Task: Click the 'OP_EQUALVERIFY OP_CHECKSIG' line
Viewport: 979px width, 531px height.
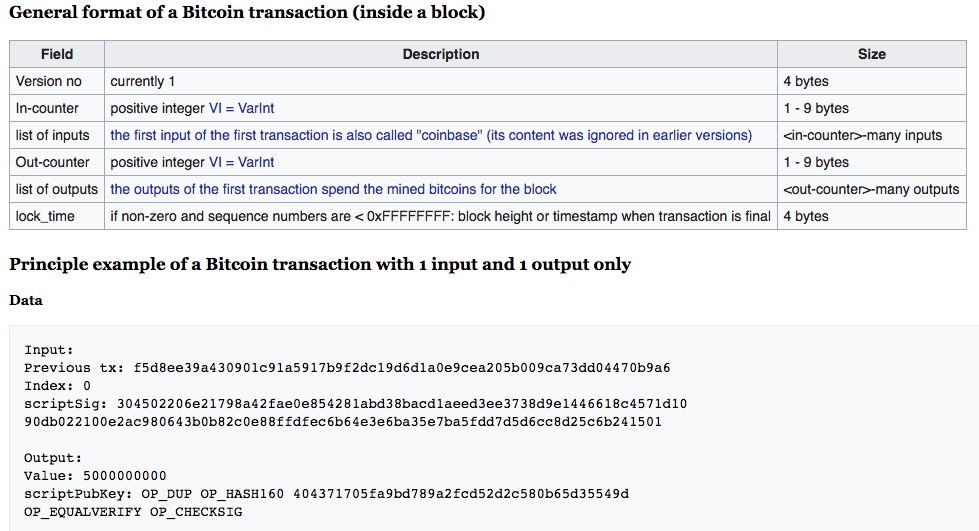Action: 133,512
